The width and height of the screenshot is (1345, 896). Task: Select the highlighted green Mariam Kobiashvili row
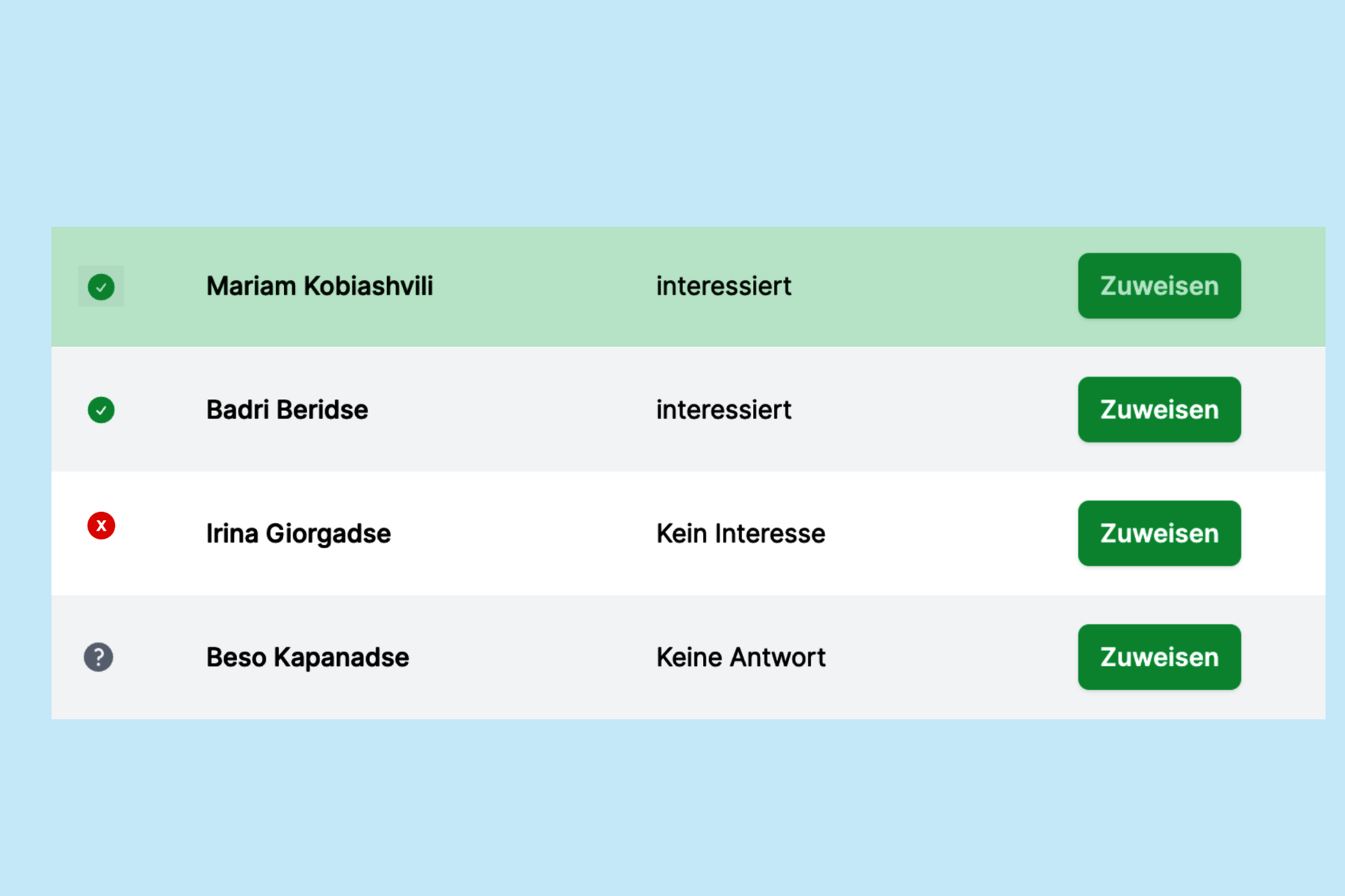[x=688, y=287]
